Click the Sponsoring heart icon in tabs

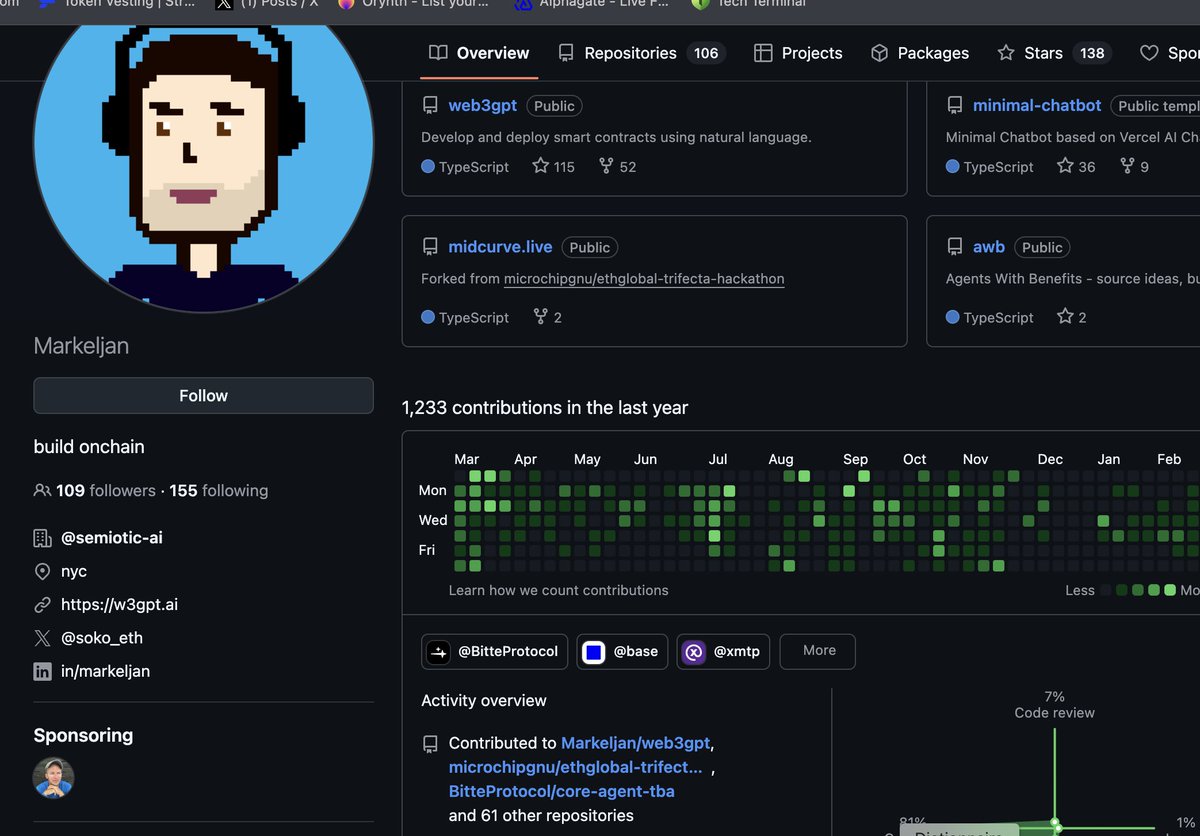pyautogui.click(x=1149, y=53)
